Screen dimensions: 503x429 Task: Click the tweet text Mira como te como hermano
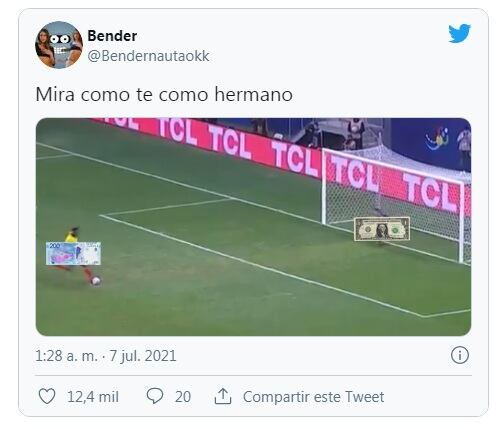164,94
